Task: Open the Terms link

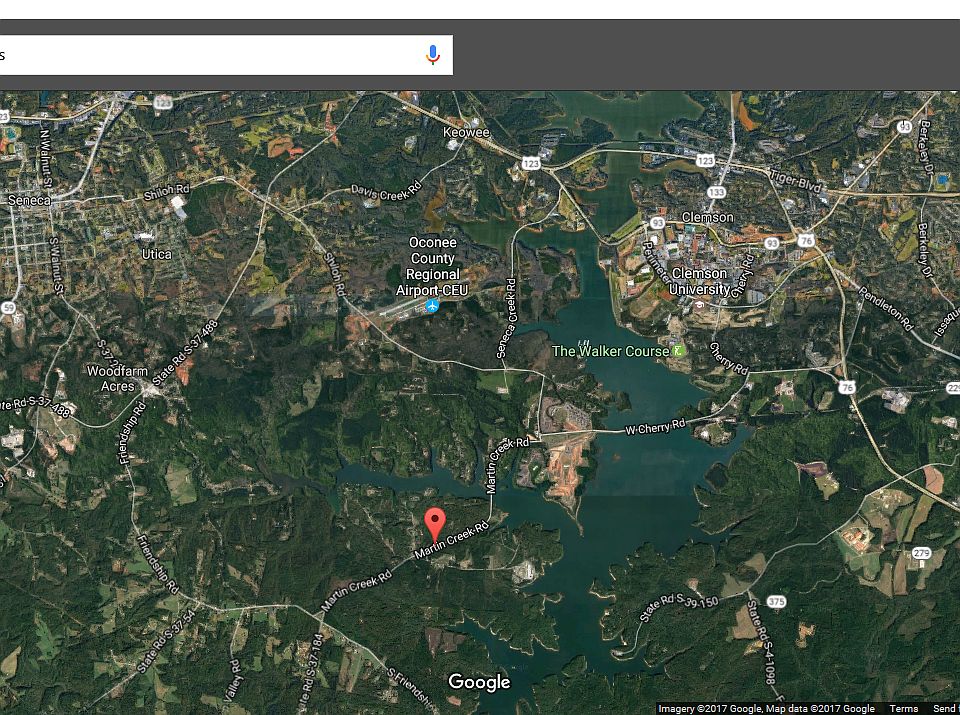Action: click(x=904, y=709)
